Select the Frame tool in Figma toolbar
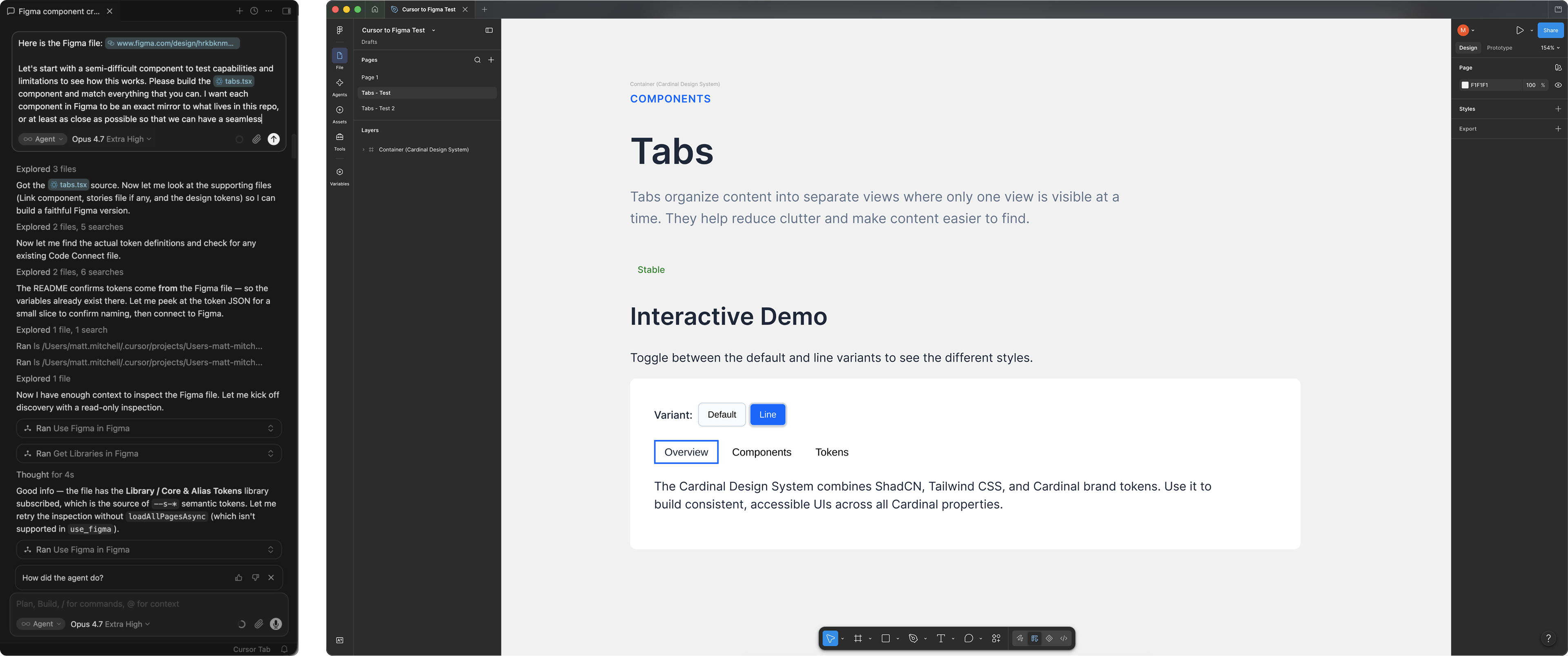 click(x=857, y=638)
